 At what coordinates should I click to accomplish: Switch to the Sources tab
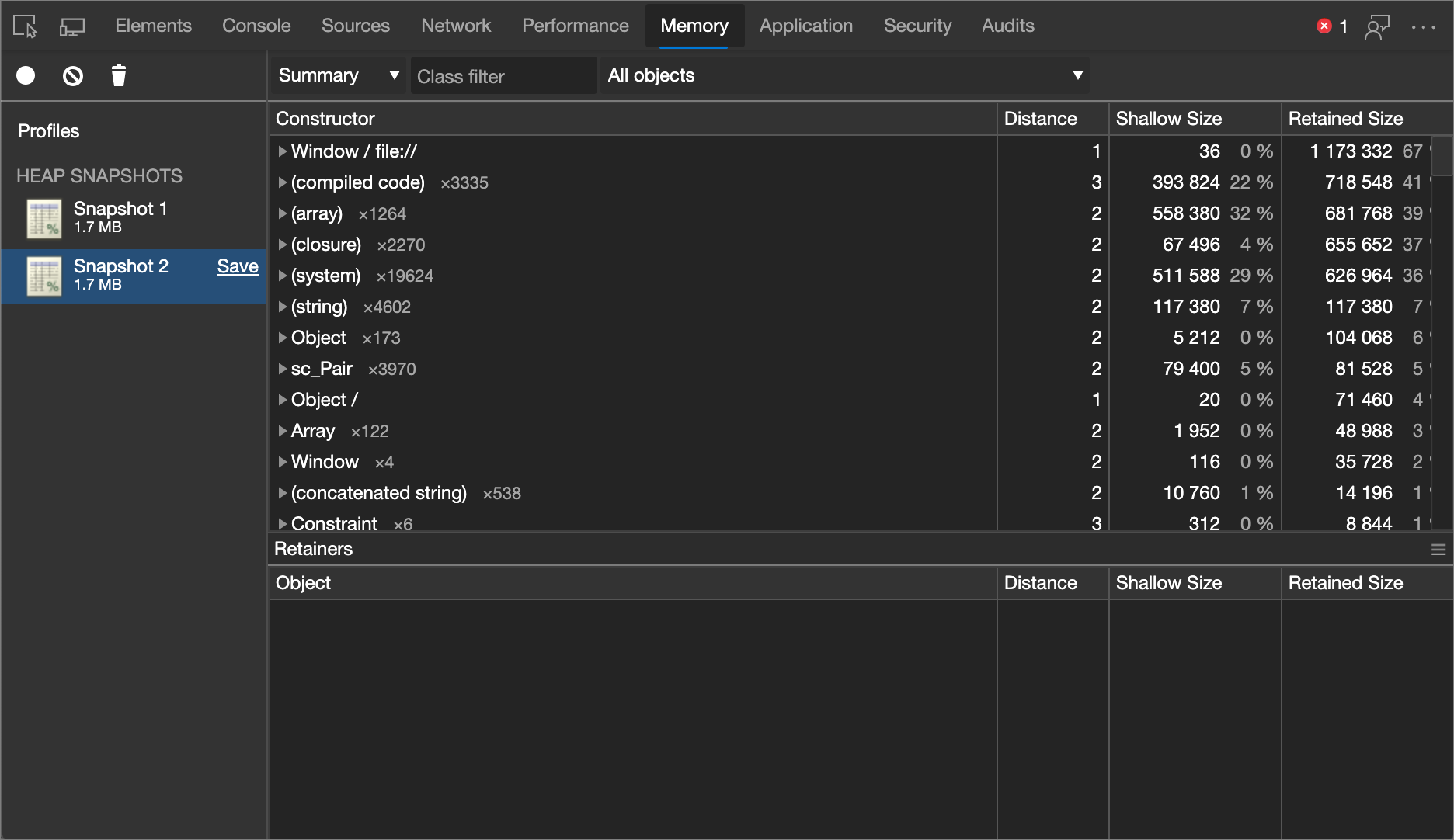[x=356, y=26]
